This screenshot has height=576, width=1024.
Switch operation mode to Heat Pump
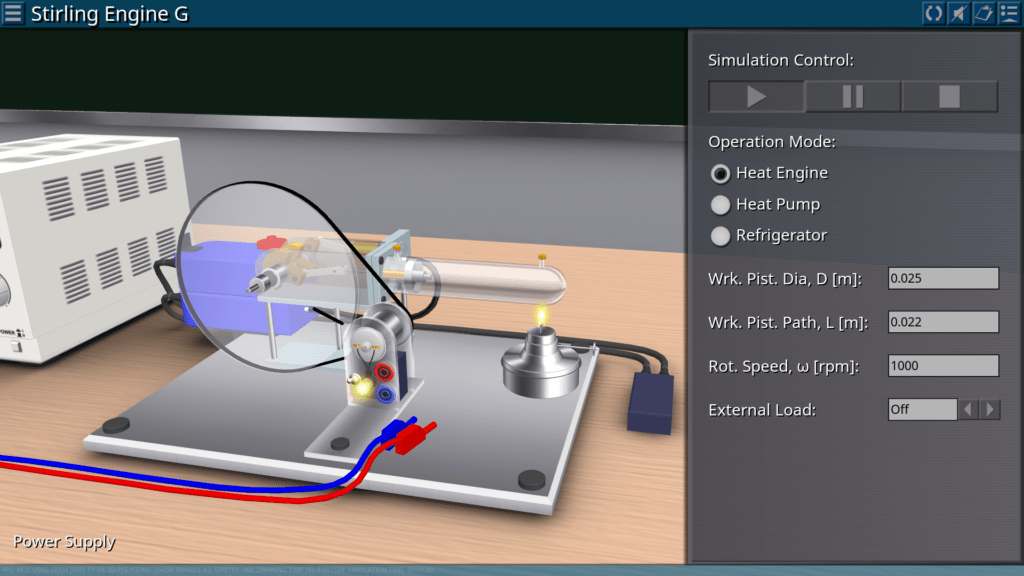click(720, 205)
